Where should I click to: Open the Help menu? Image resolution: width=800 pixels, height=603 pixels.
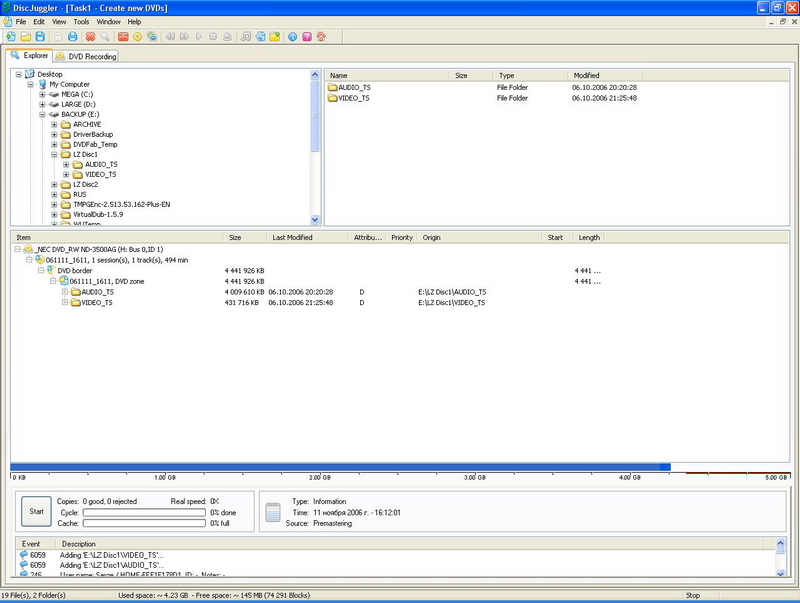click(134, 22)
